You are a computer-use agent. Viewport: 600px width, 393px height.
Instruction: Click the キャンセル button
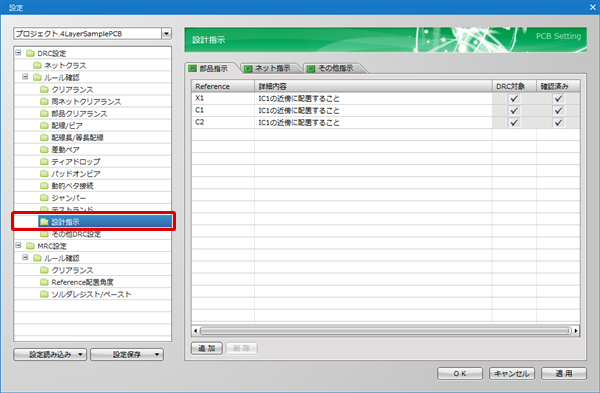512,373
